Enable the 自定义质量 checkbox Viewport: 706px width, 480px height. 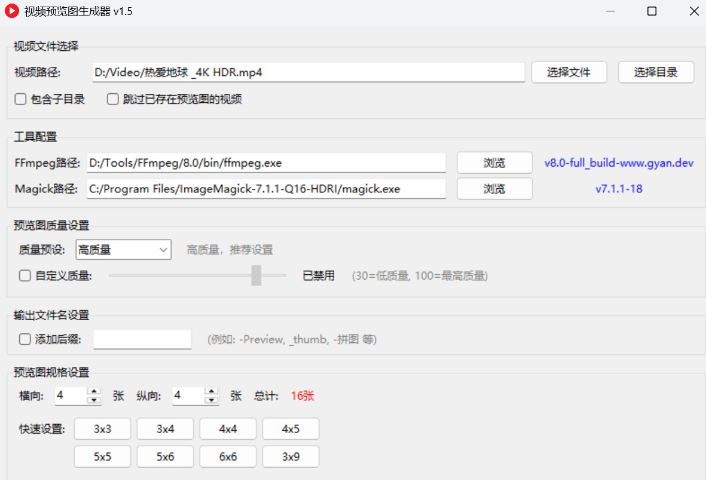pos(25,276)
